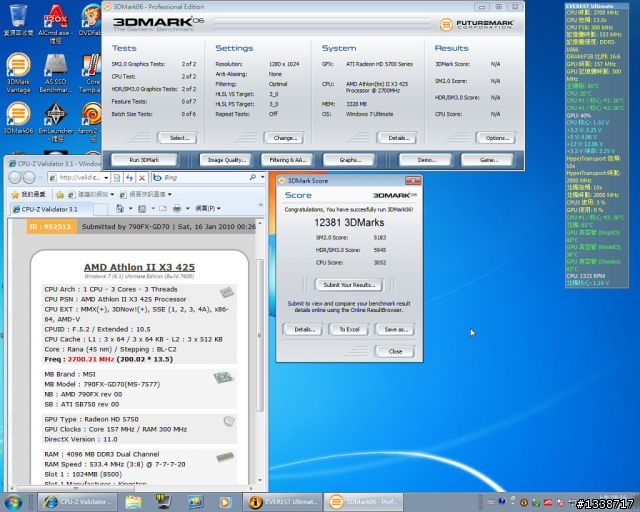Open Image Quality... tool
640x512 pixels.
(x=226, y=160)
